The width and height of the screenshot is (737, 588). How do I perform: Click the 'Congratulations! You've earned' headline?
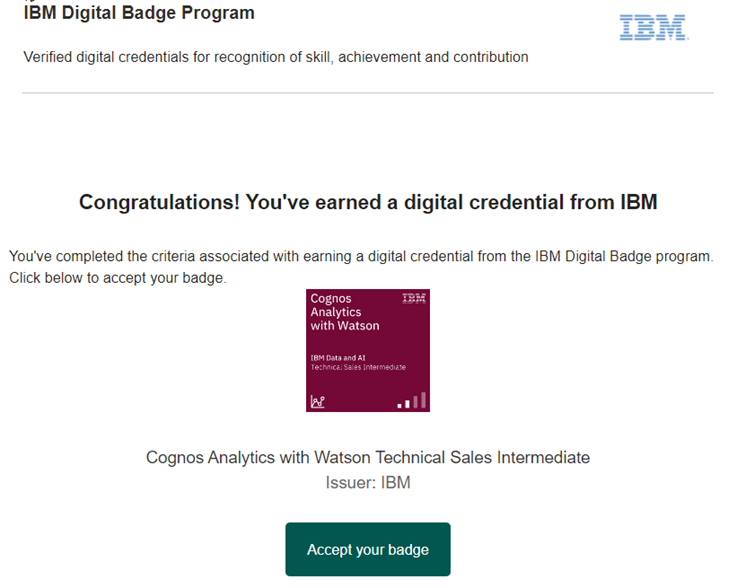[x=368, y=202]
